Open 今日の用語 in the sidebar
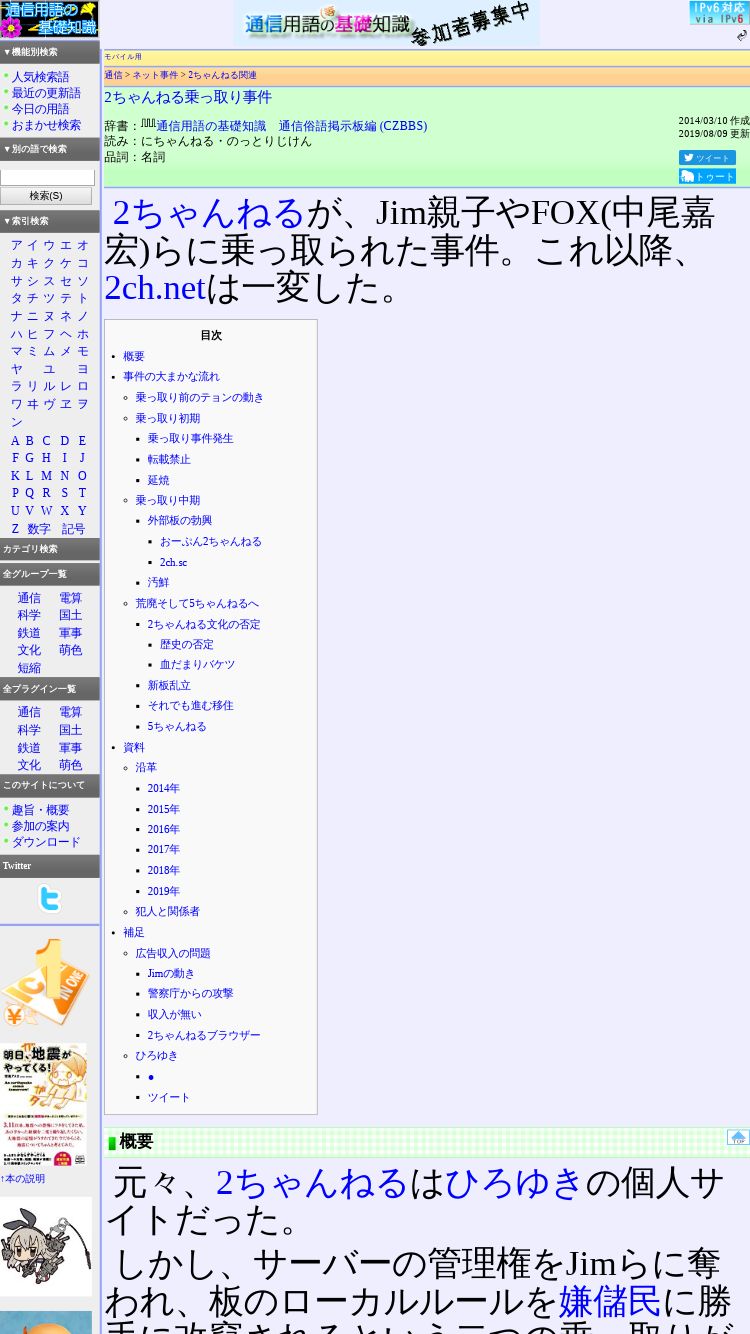This screenshot has height=1334, width=750. click(40, 109)
